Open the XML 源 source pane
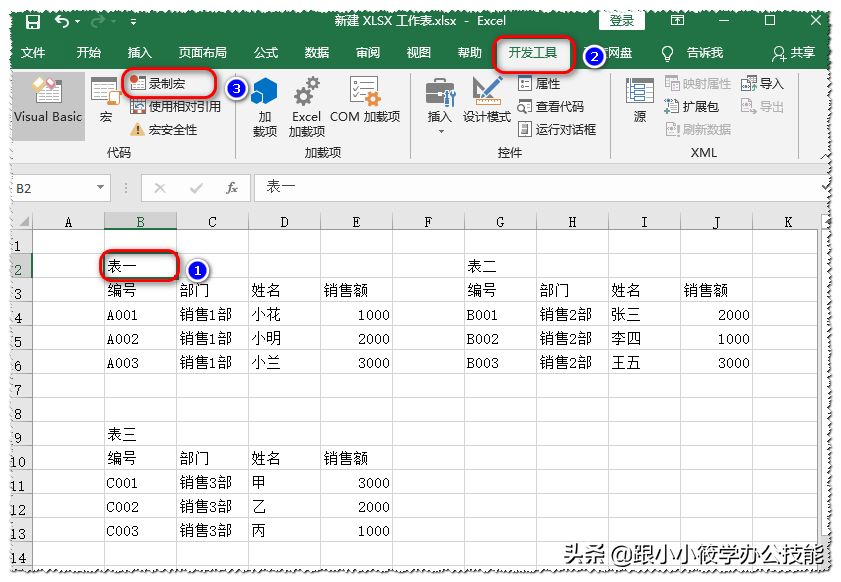Image resolution: width=841 pixels, height=582 pixels. click(639, 103)
